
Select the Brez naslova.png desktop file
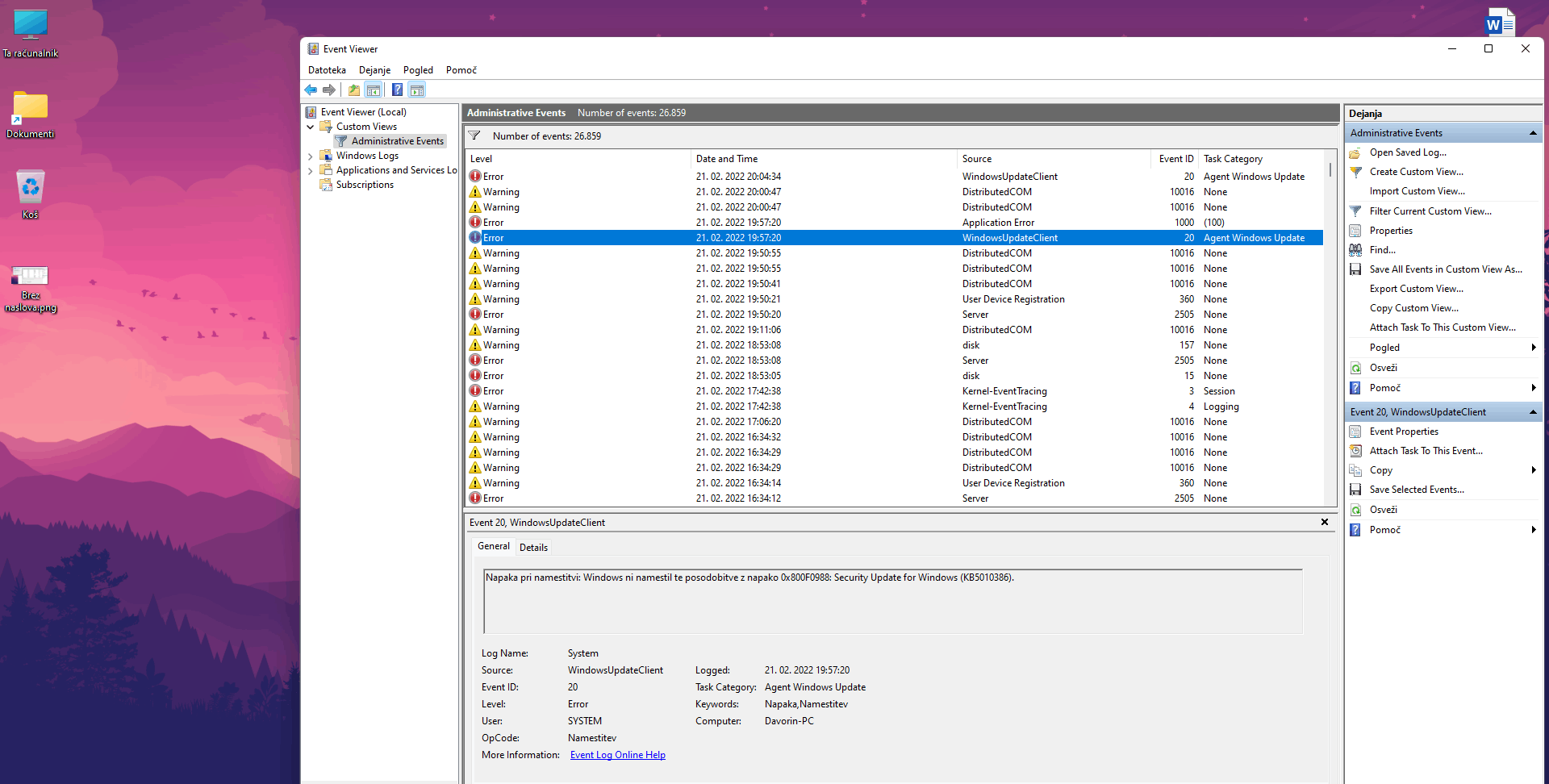point(31,289)
